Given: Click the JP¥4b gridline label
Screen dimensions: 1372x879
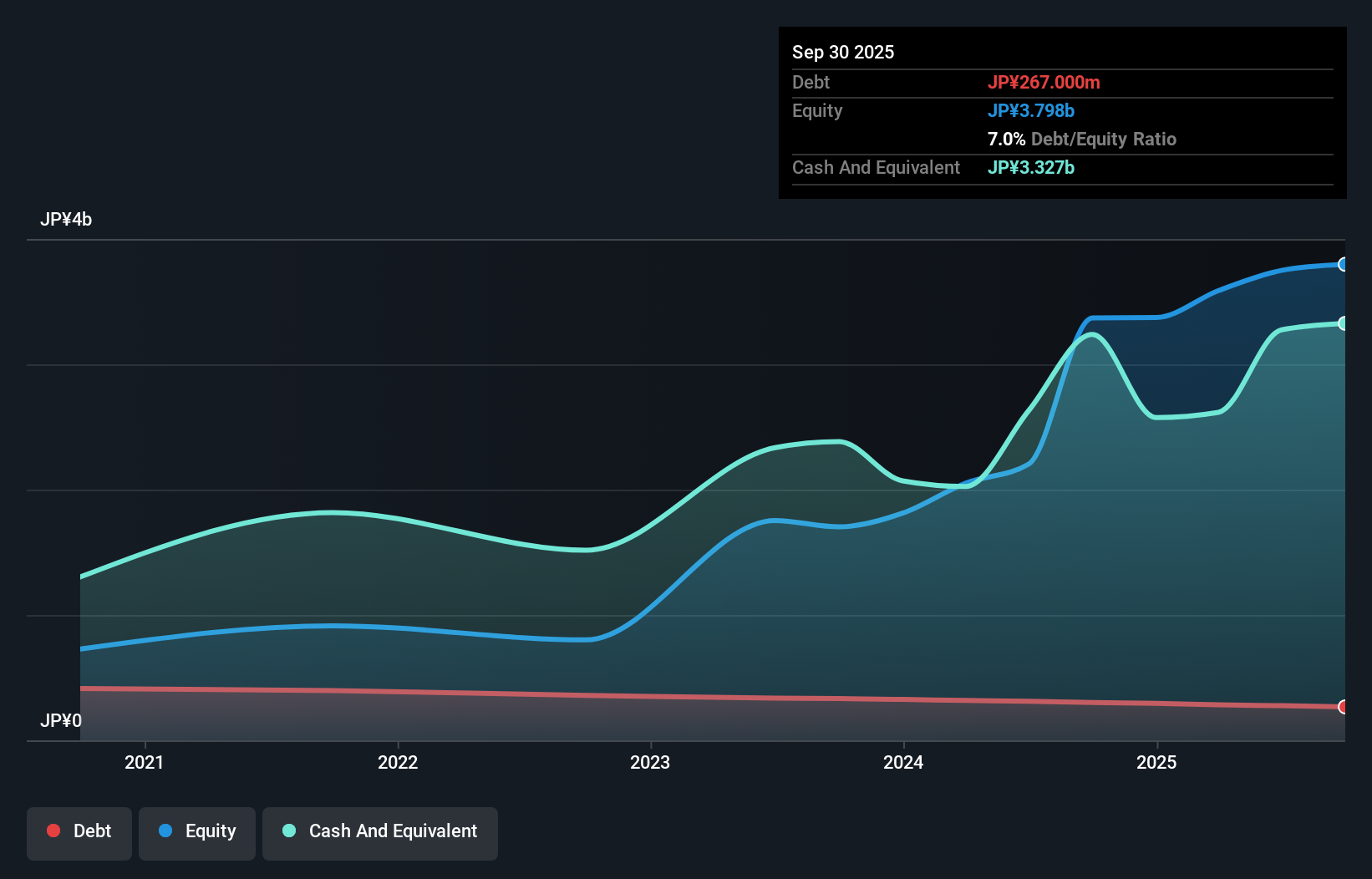Looking at the screenshot, I should [67, 219].
